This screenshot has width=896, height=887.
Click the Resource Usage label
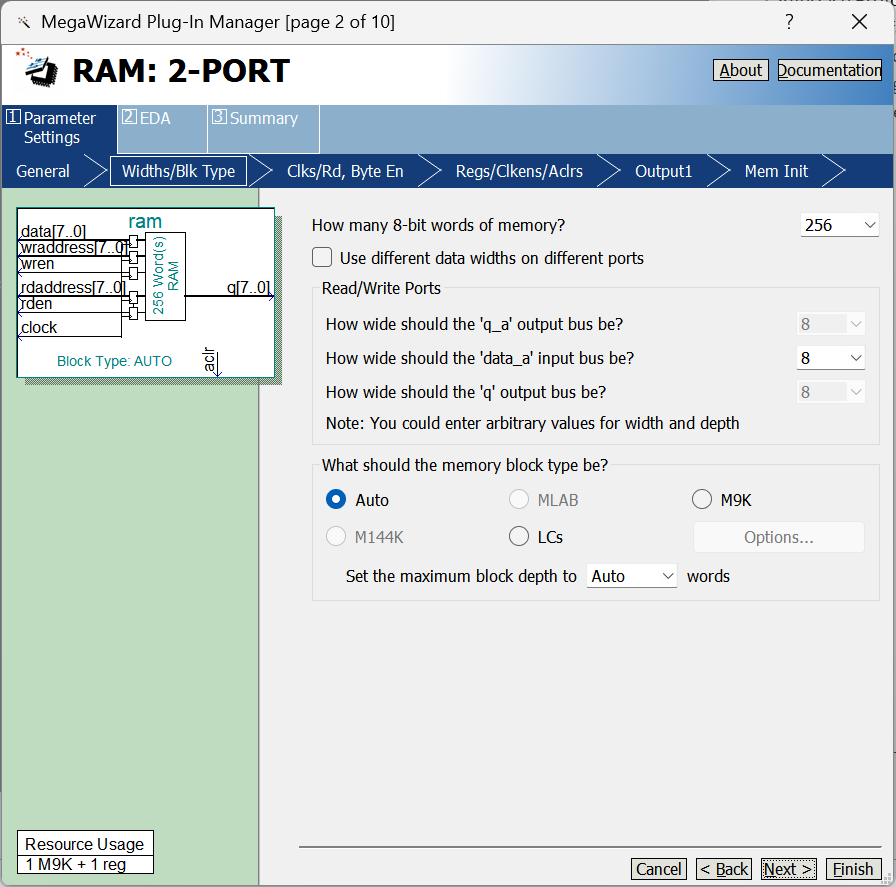coord(85,844)
